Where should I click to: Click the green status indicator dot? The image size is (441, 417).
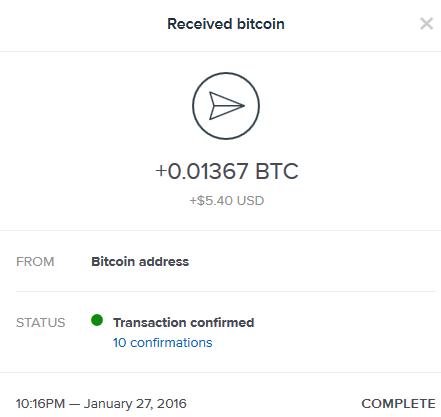click(x=97, y=320)
